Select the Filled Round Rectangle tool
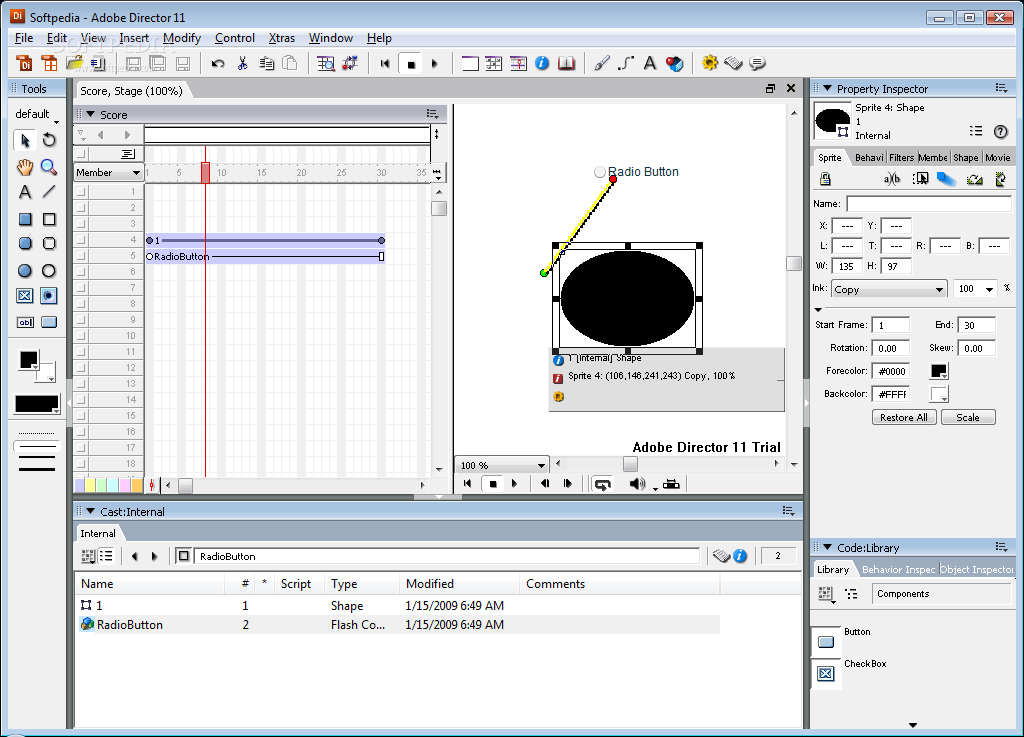Image resolution: width=1024 pixels, height=737 pixels. (25, 243)
